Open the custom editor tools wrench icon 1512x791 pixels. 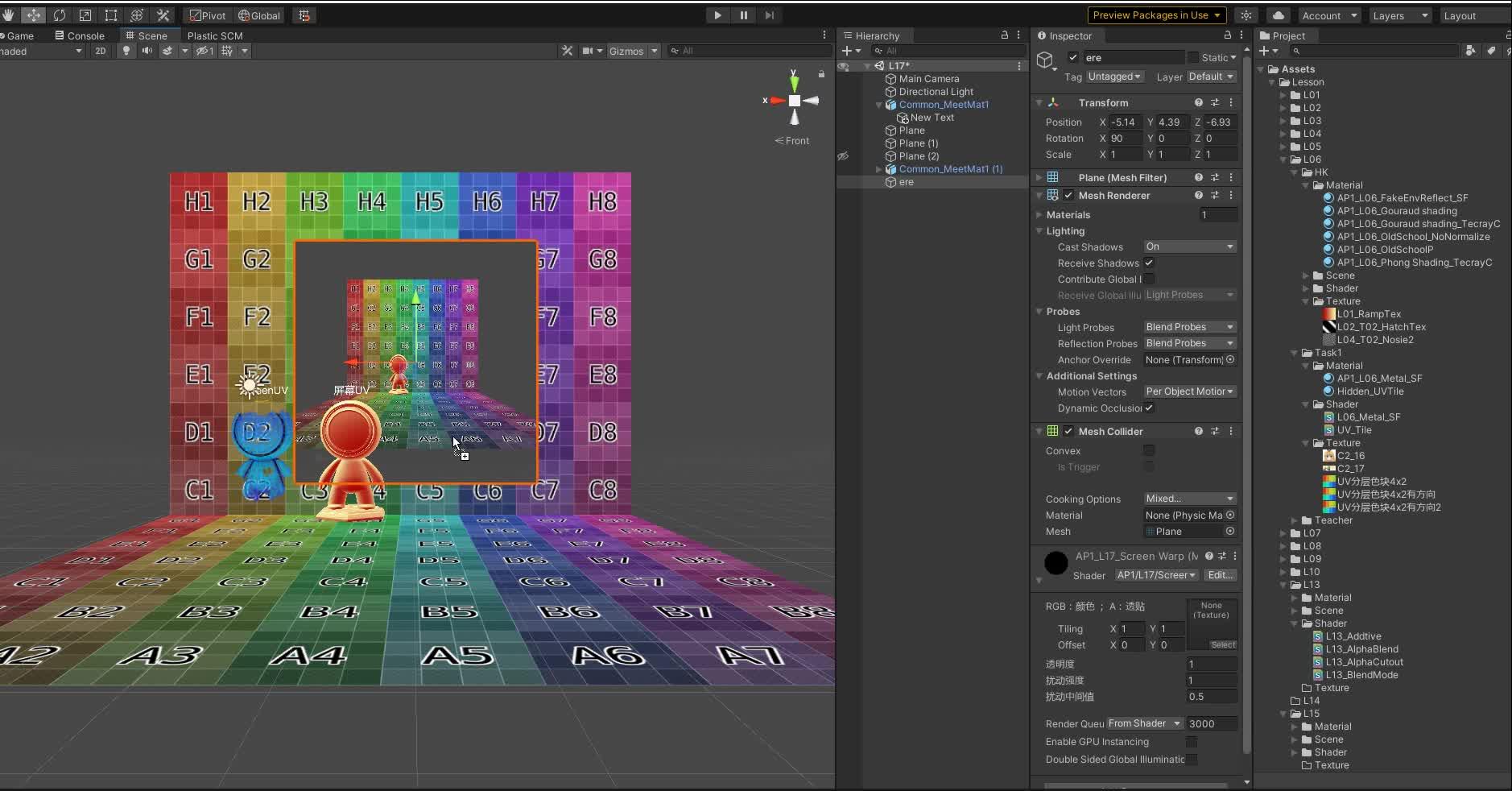click(x=163, y=14)
